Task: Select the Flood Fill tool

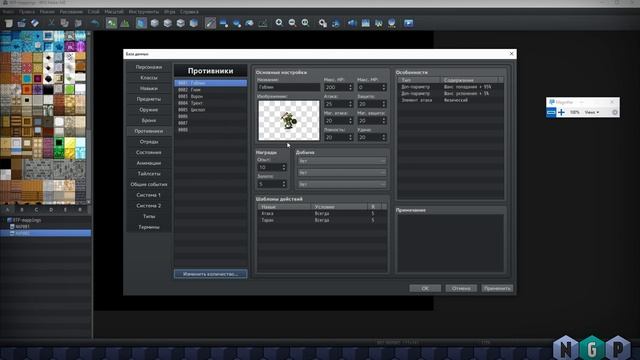Action: click(x=250, y=23)
